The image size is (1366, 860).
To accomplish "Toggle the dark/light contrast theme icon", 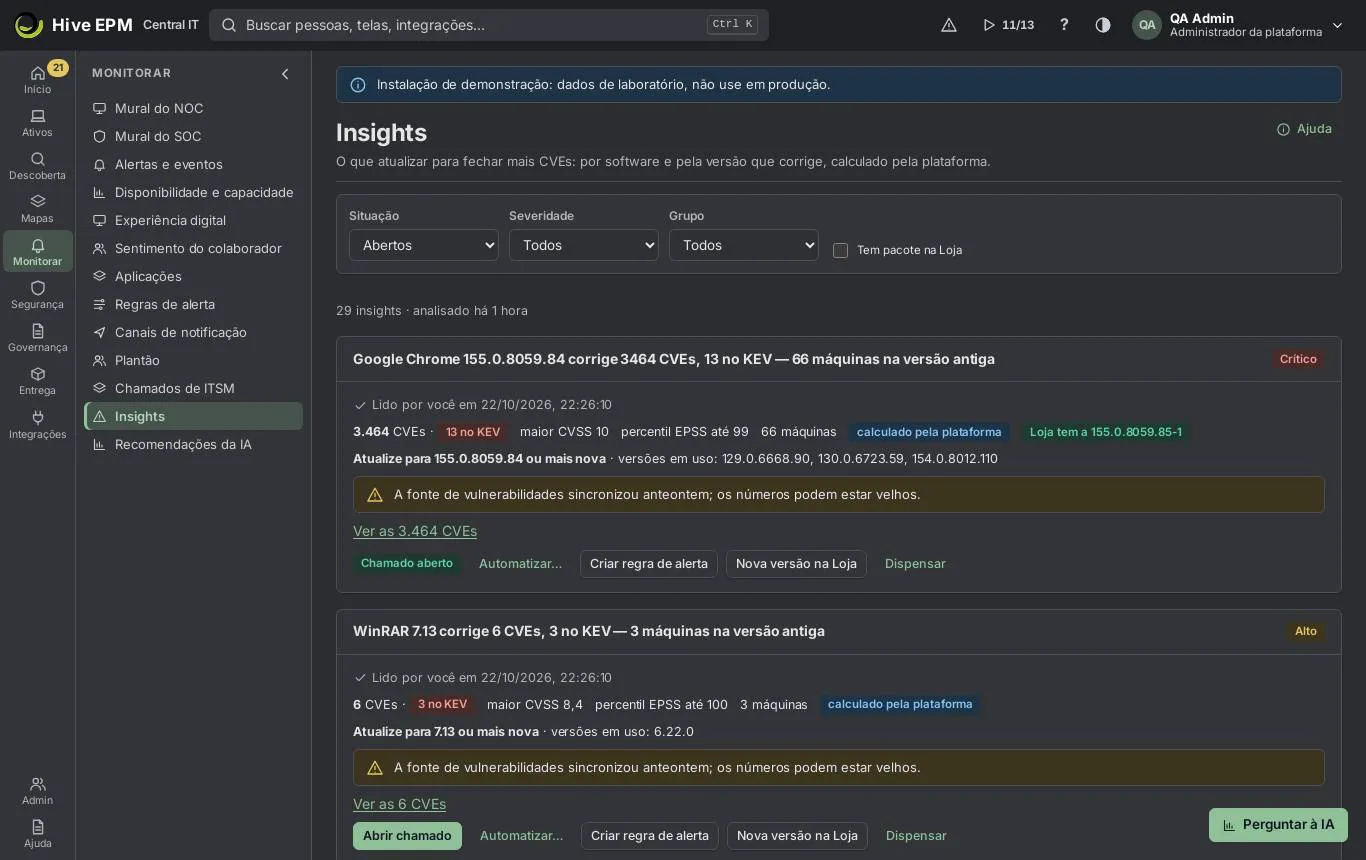I will [1103, 25].
